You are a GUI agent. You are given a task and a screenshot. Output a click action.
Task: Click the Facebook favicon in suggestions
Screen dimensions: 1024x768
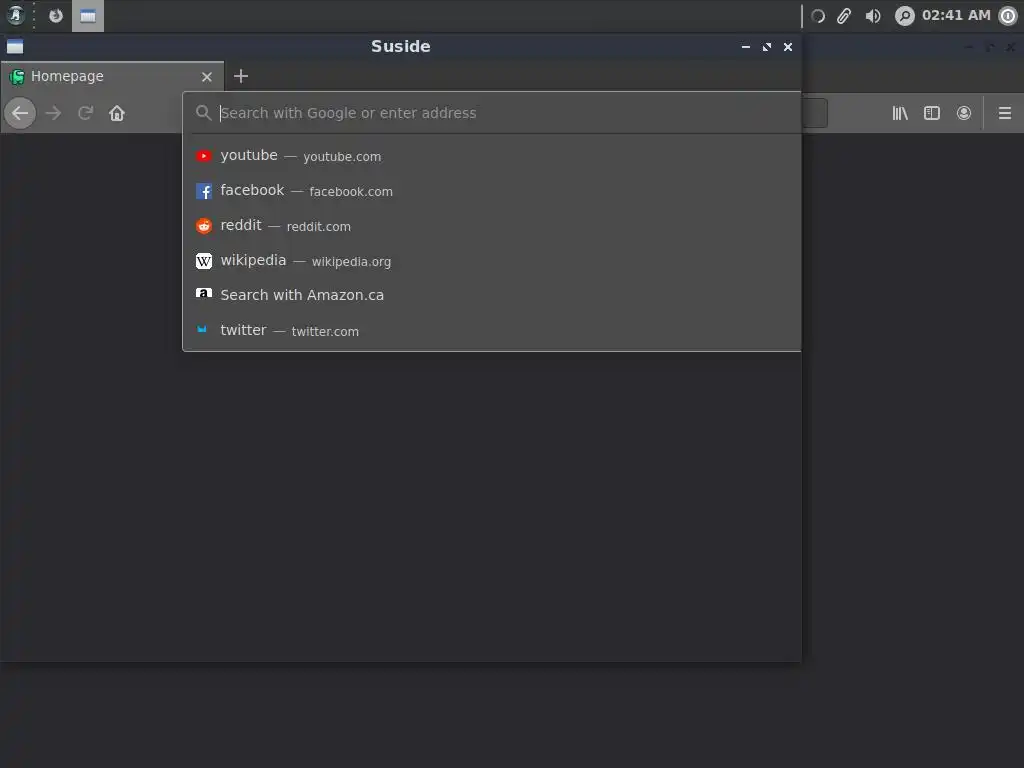coord(204,191)
